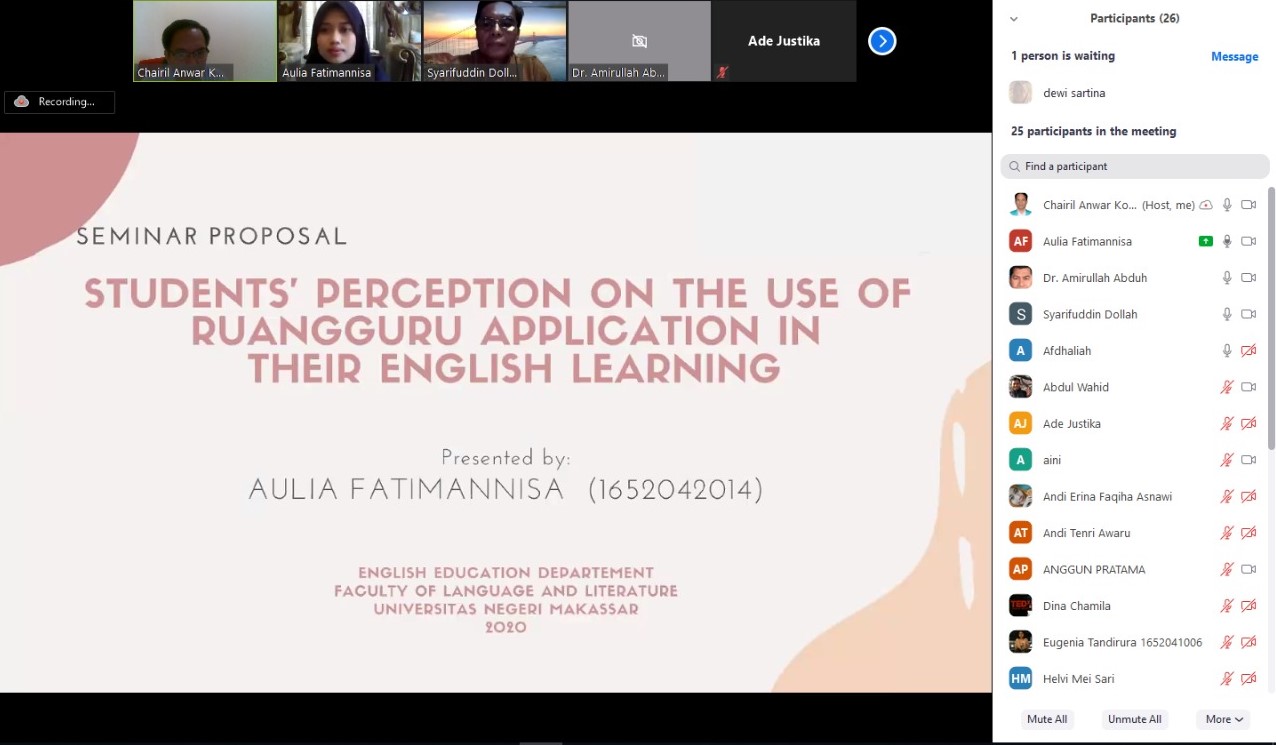The height and width of the screenshot is (745, 1276).
Task: Click disabled video icon for Ade Justika
Action: pos(1248,424)
